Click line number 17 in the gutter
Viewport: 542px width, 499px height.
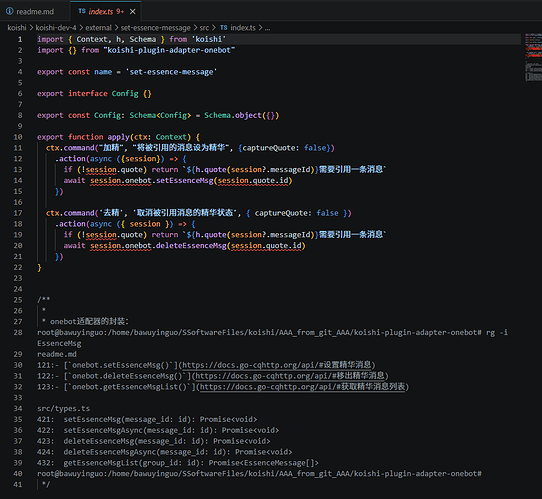(x=18, y=213)
